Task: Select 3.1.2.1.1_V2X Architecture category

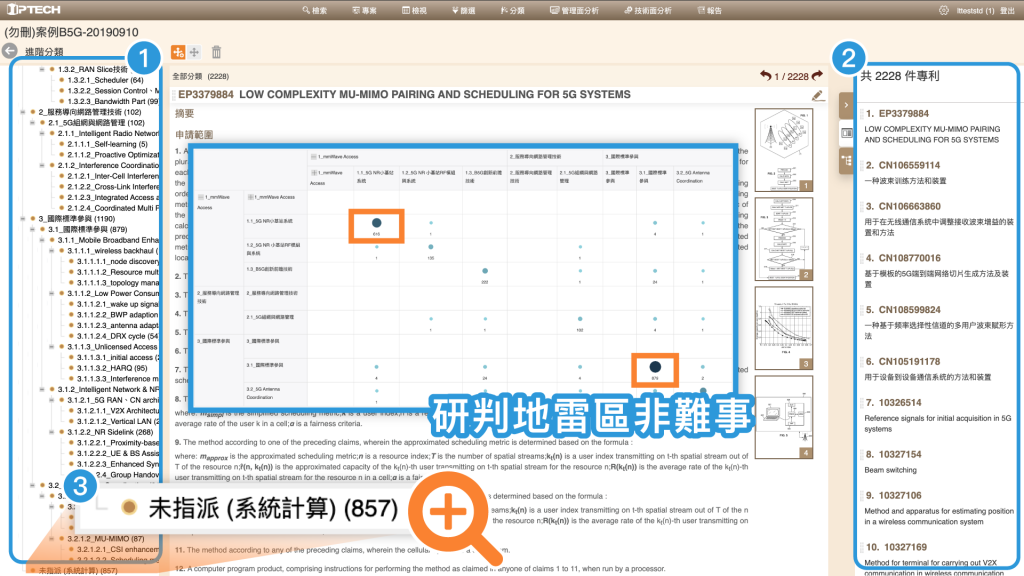Action: coord(118,410)
